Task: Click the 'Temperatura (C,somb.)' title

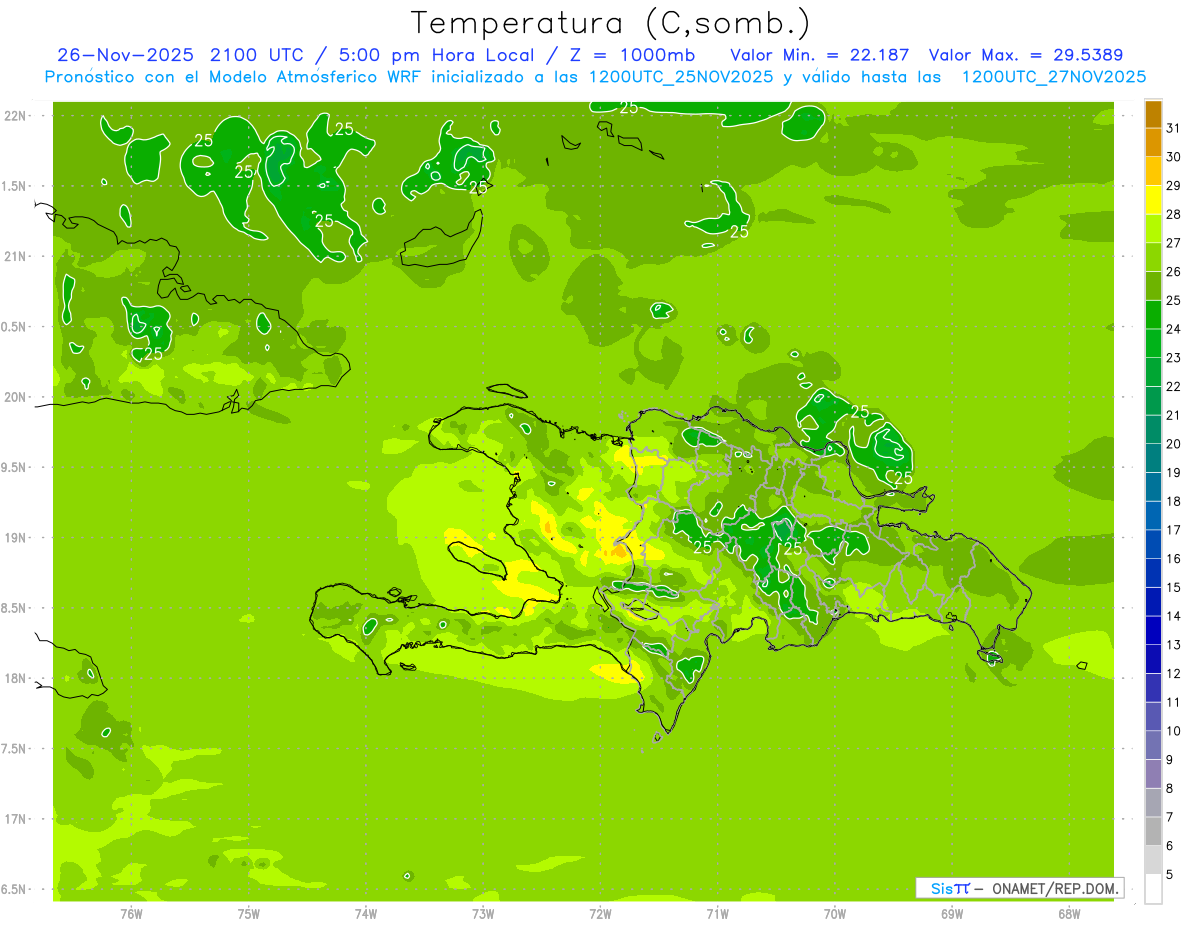Action: click(610, 23)
